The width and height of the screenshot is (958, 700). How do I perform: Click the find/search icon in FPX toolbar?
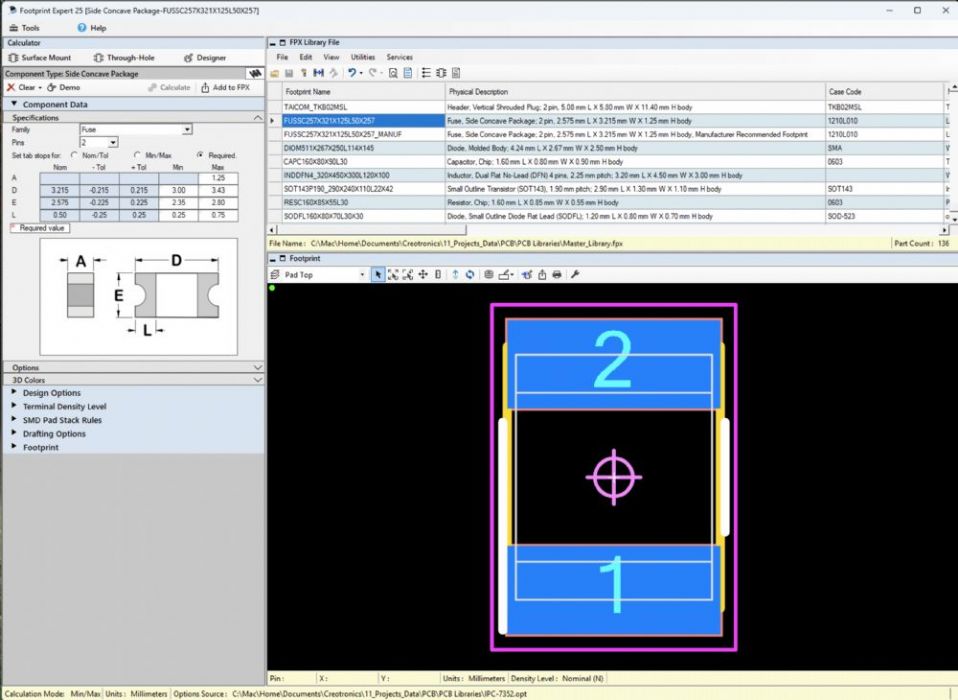pyautogui.click(x=393, y=73)
